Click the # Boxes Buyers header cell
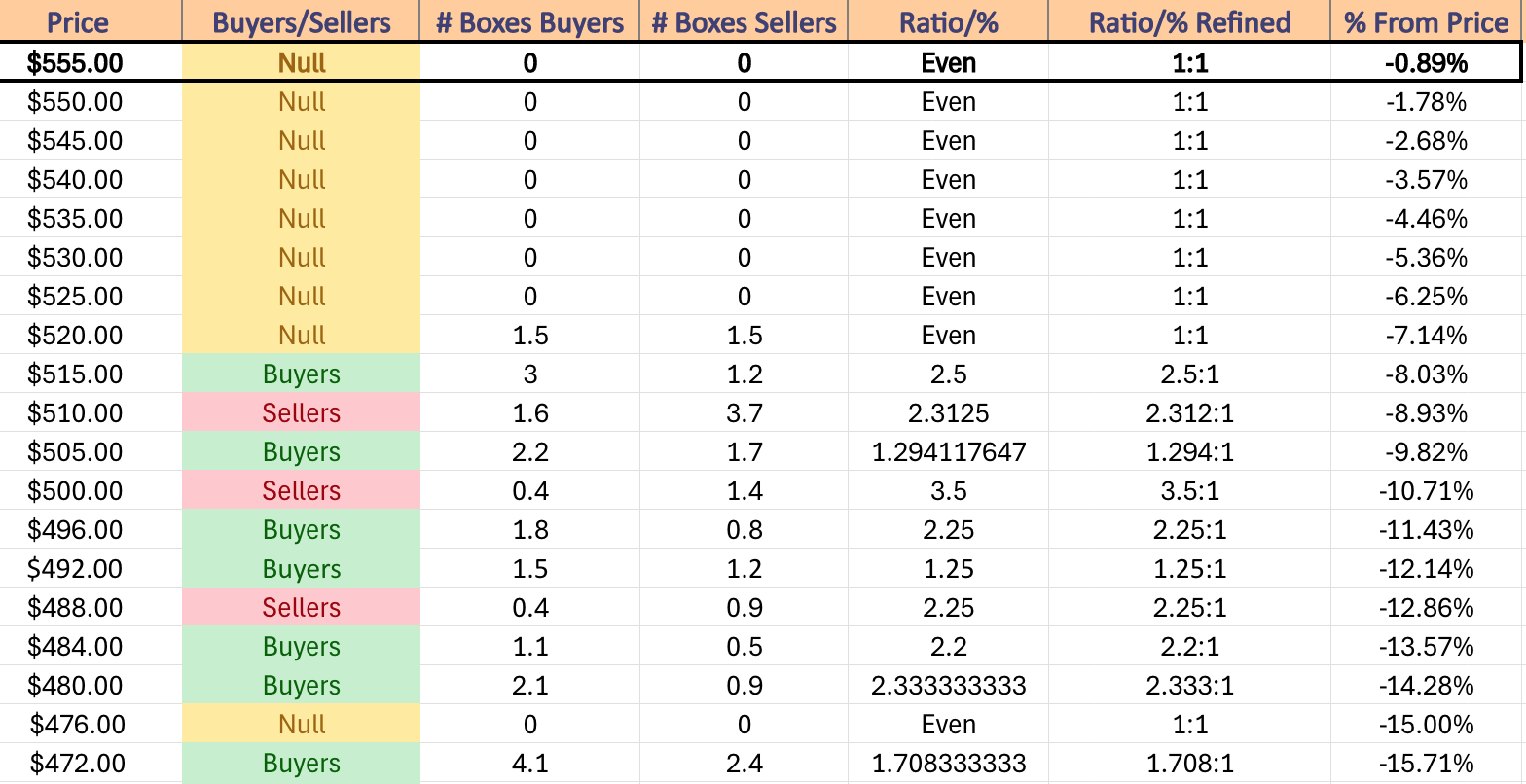The image size is (1526, 784). tap(529, 22)
